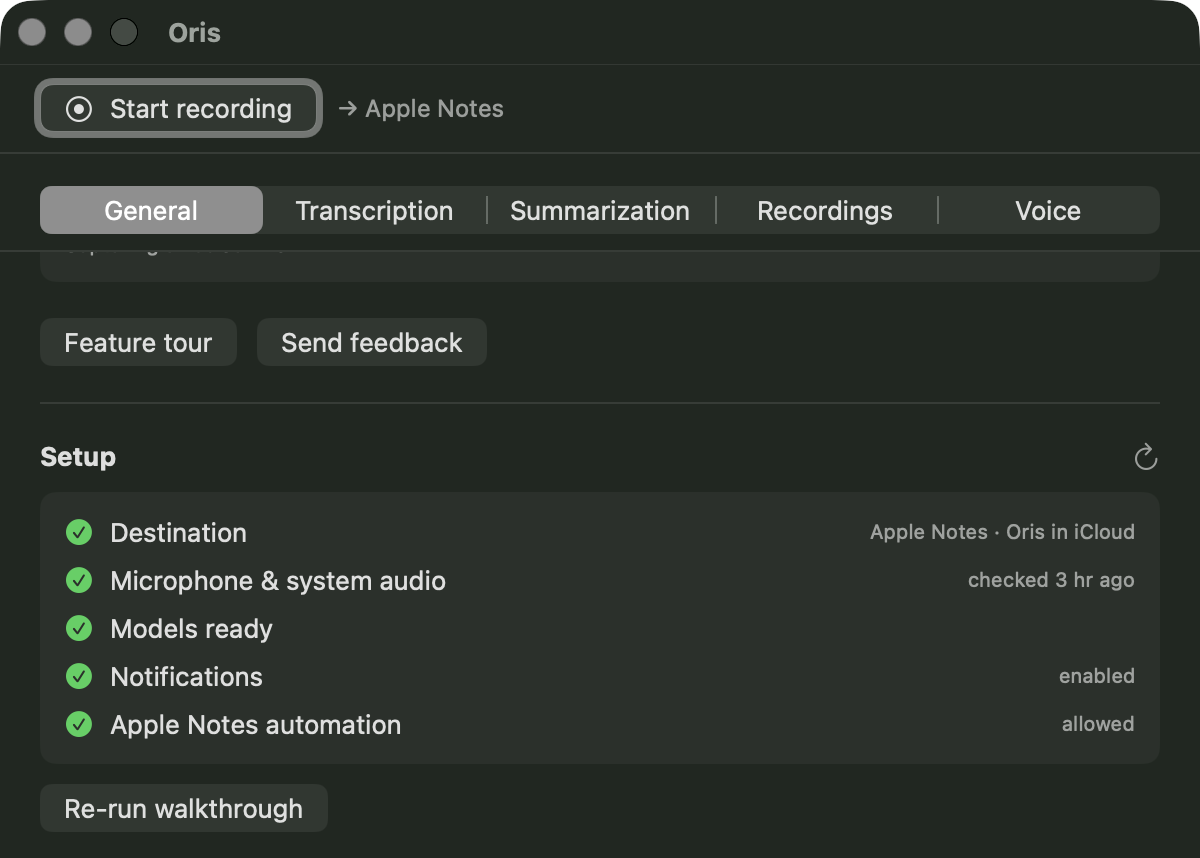Switch to the Voice tab

point(1048,211)
